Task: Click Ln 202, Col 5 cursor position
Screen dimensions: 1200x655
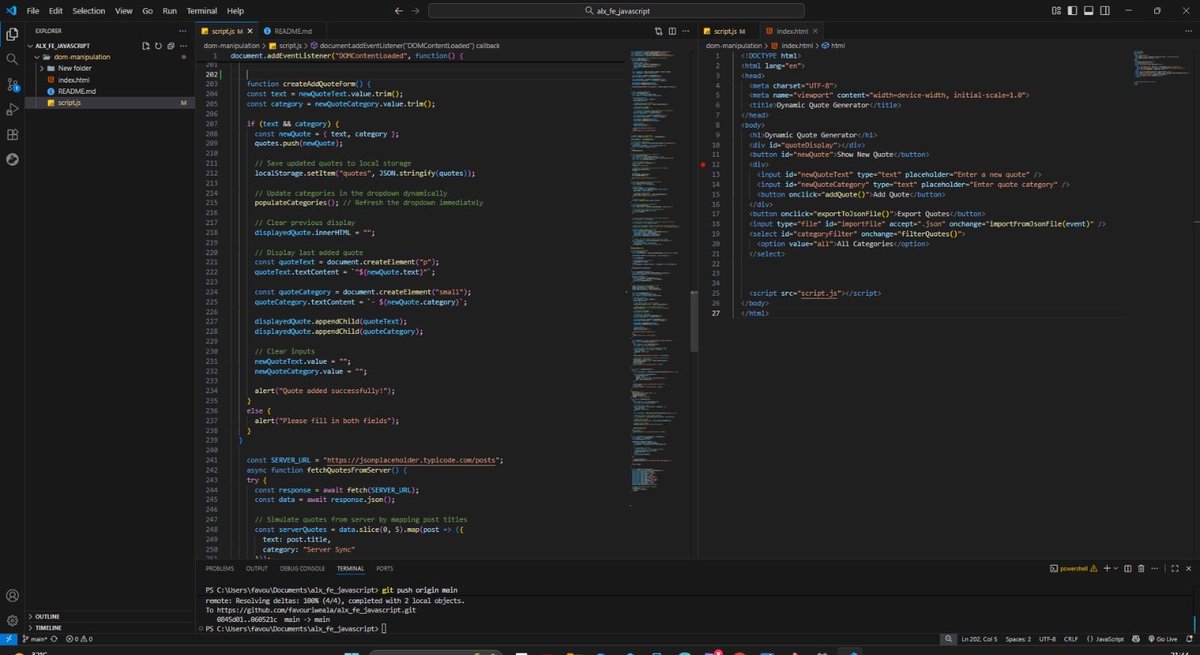Action: click(x=981, y=638)
